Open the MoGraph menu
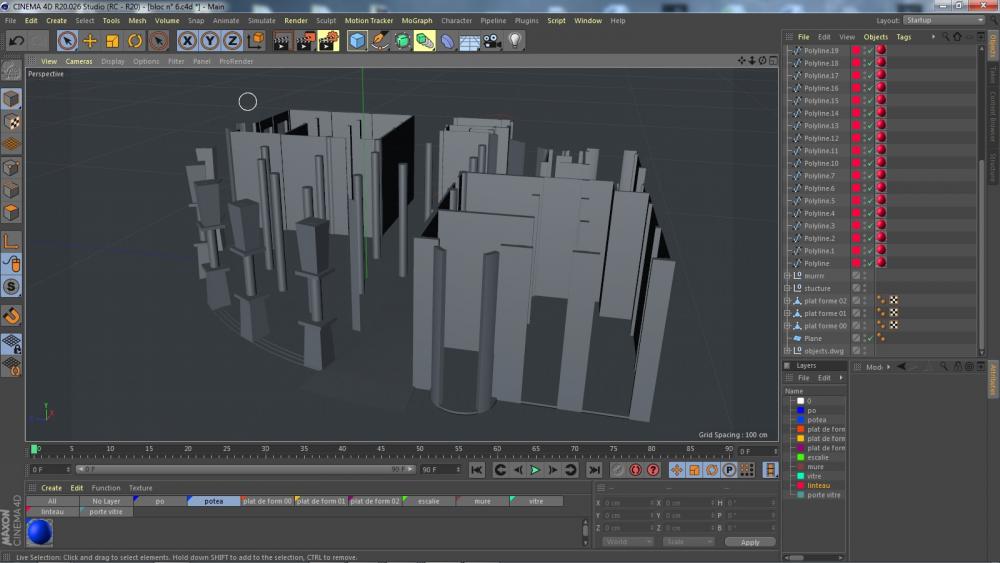1000x563 pixels. click(417, 20)
